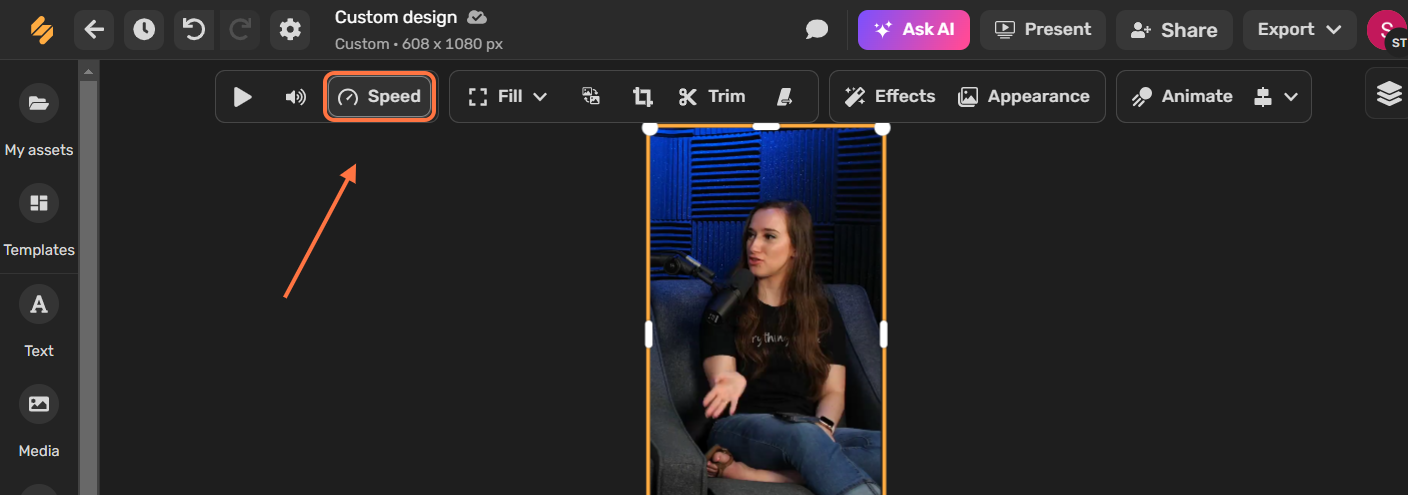The height and width of the screenshot is (495, 1408).
Task: Toggle the video volume icon
Action: [x=295, y=97]
